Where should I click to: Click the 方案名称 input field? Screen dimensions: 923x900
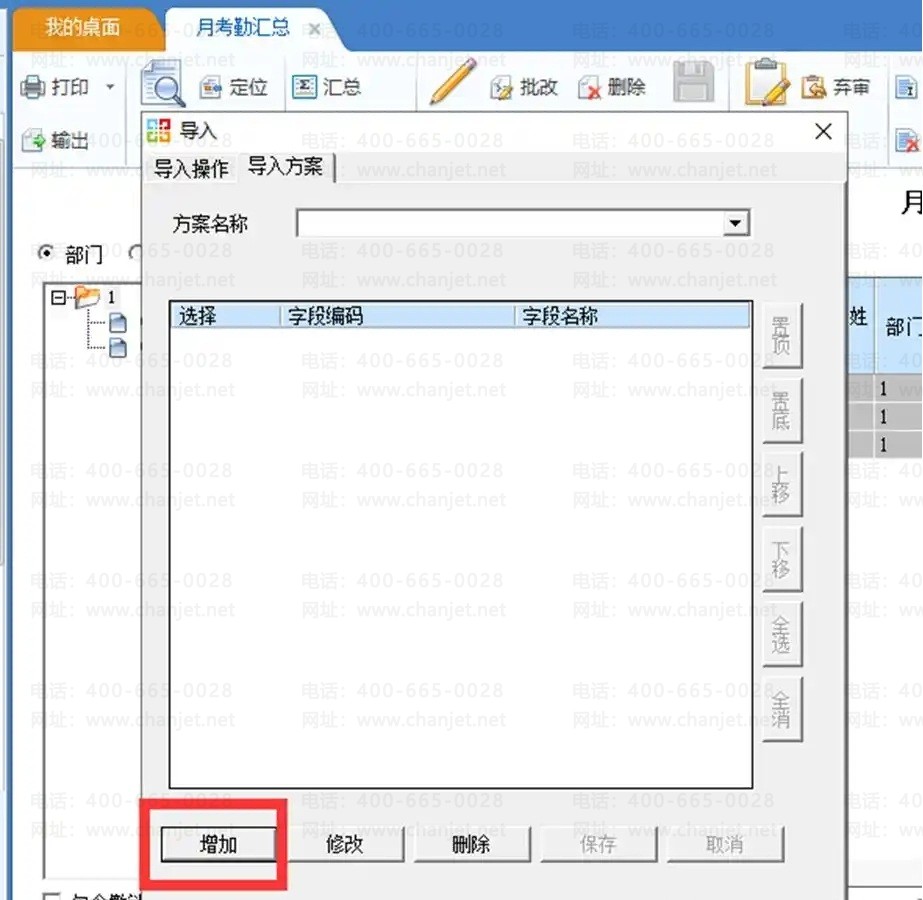tap(510, 223)
